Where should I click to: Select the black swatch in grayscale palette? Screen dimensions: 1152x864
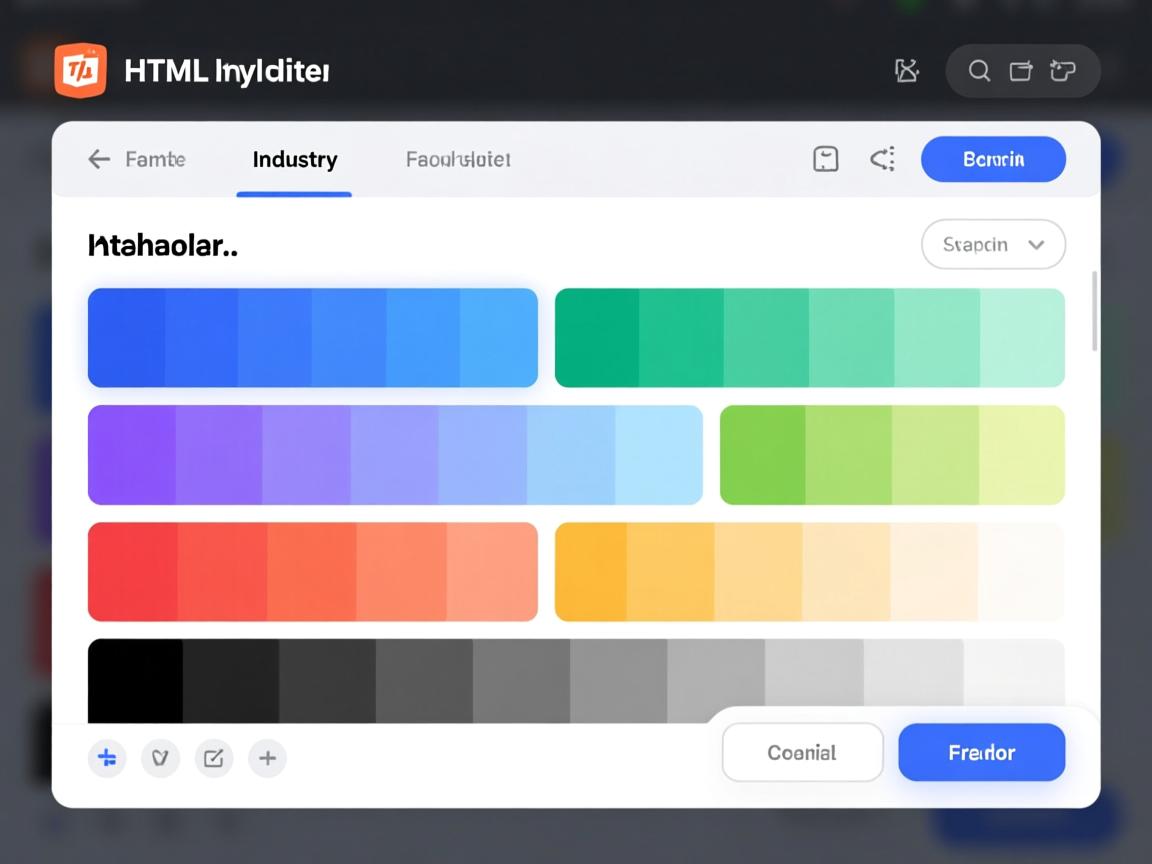[x=135, y=680]
